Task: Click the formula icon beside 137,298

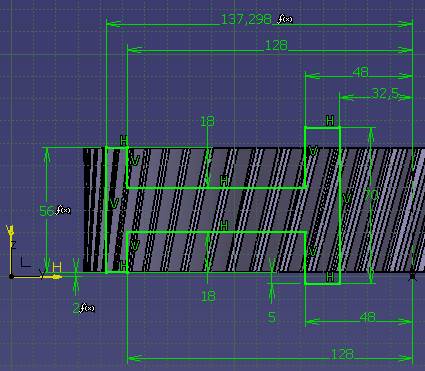Action: [285, 19]
